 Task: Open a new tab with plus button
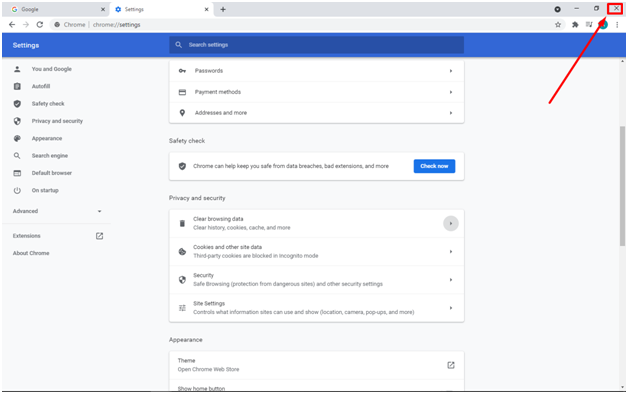point(223,9)
